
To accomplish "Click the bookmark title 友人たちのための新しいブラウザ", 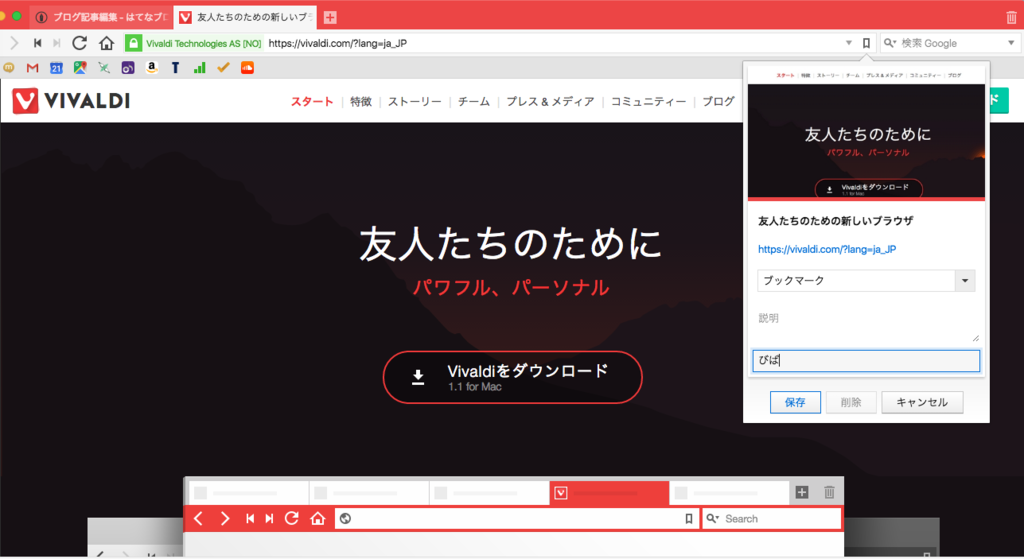I will click(x=835, y=221).
